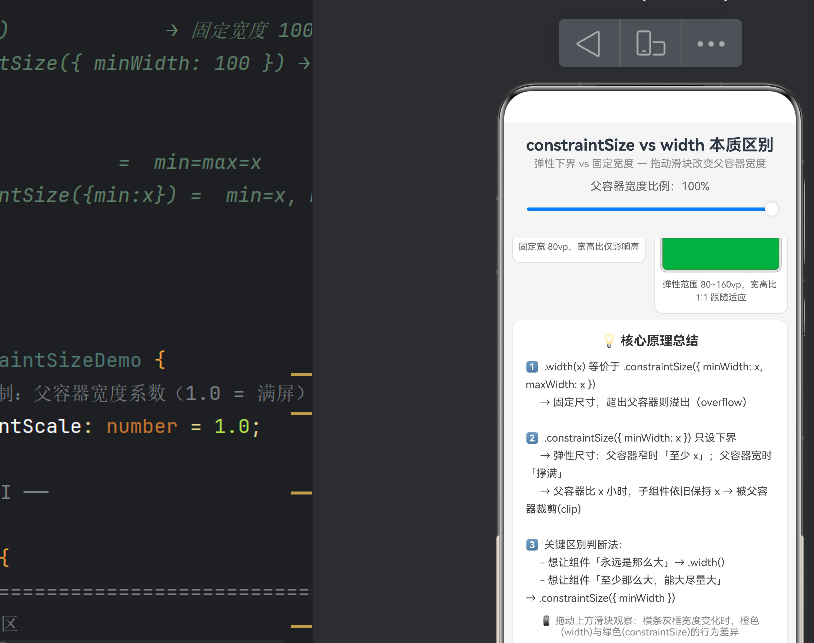The image size is (814, 643).
Task: Click the yellow warning marker beside aintSizeDemo line
Action: point(302,374)
